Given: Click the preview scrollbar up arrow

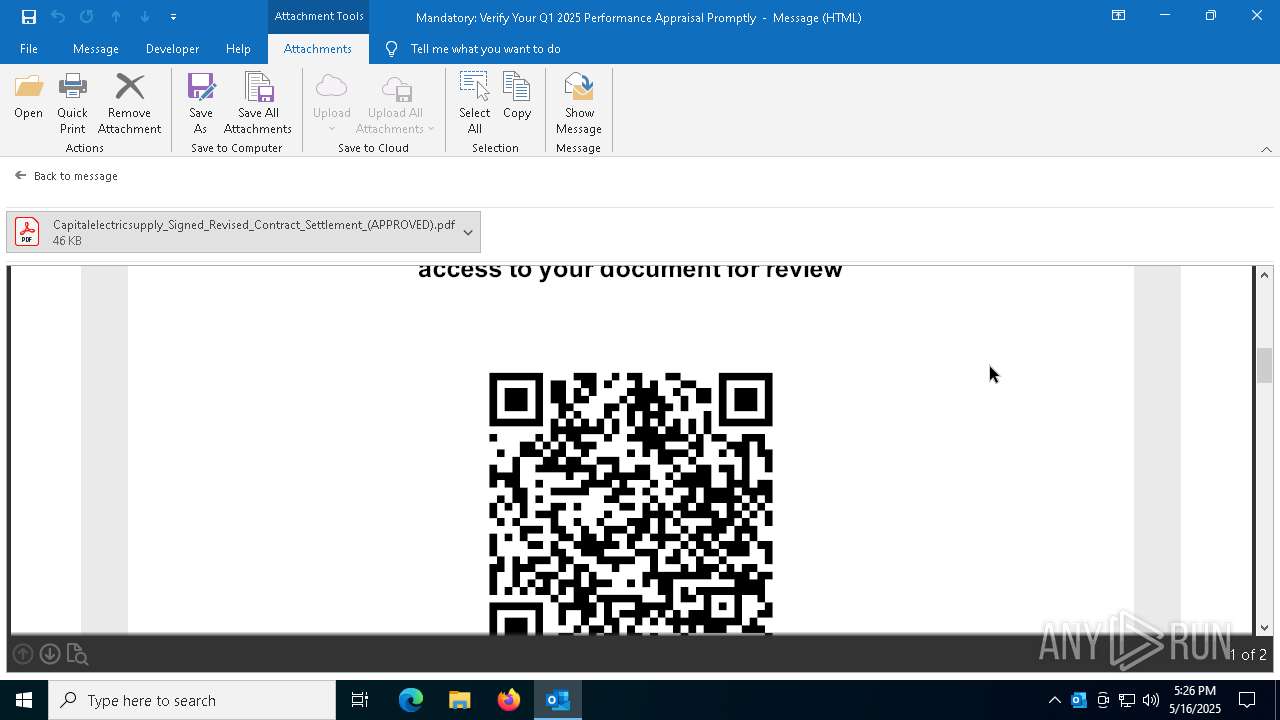Looking at the screenshot, I should point(1264,275).
